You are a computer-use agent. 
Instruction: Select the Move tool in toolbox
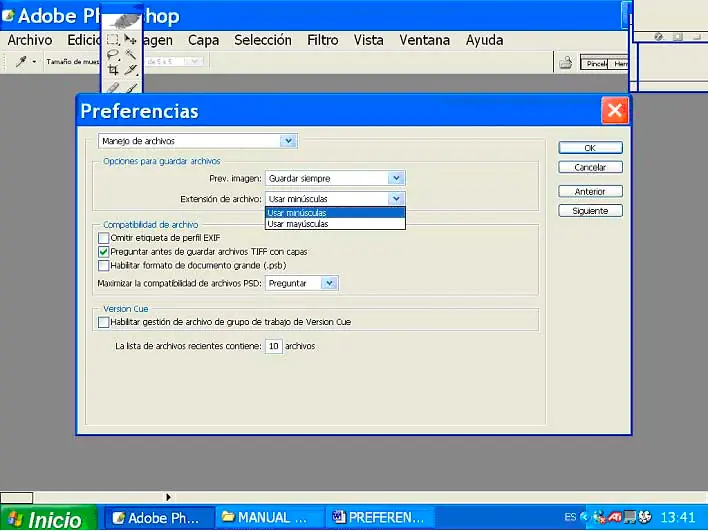click(130, 39)
